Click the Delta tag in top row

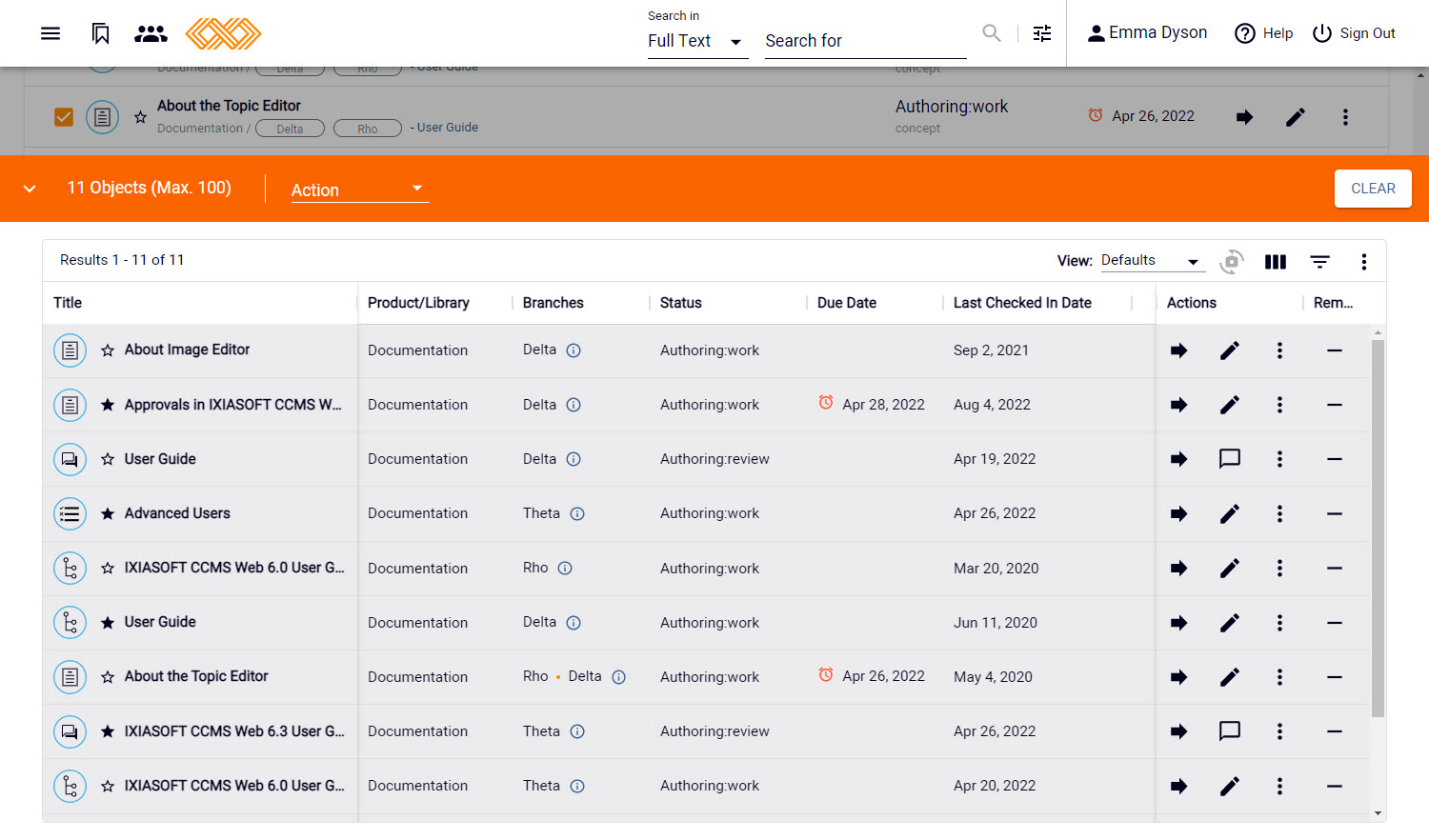tap(290, 129)
